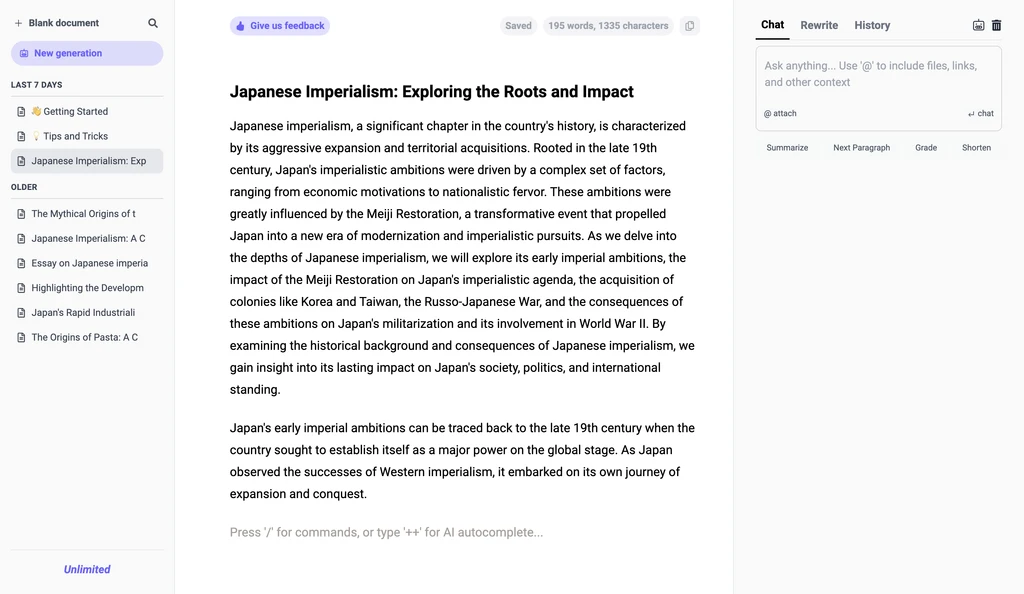The height and width of the screenshot is (594, 1024).
Task: Click the Getting Started document icon
Action: click(x=21, y=112)
